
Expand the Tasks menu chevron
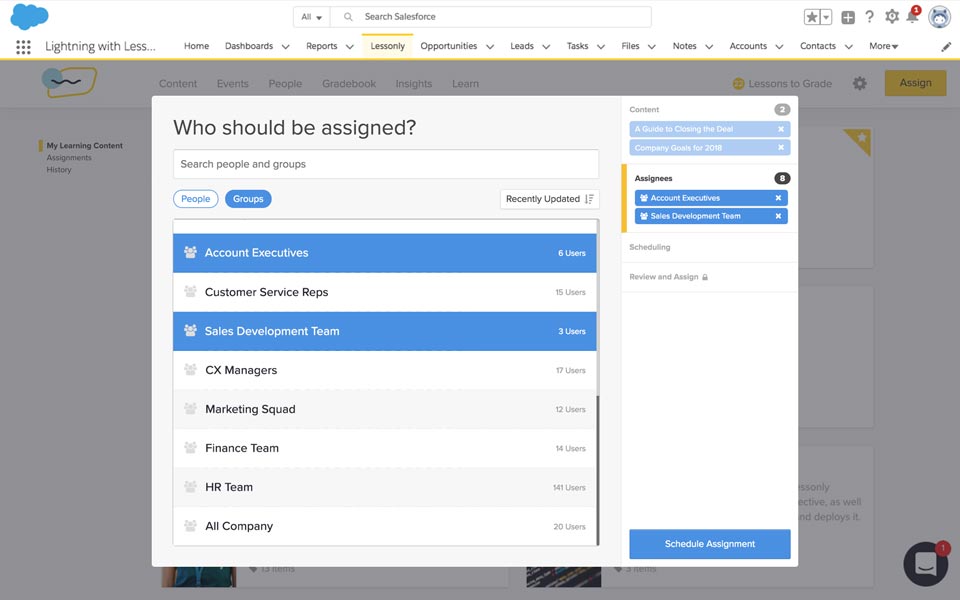coord(601,47)
